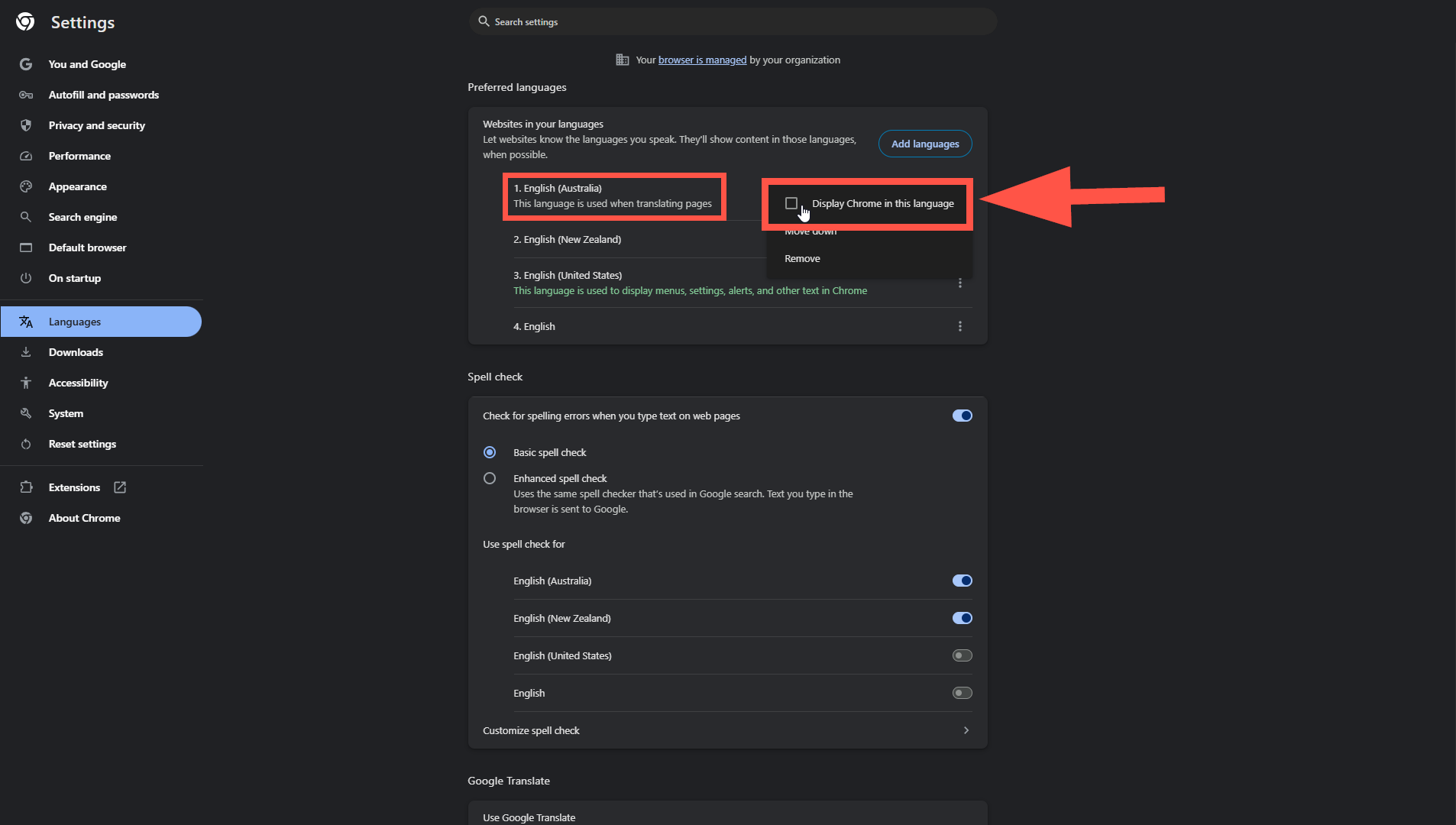Focus the Search settings field

733,21
